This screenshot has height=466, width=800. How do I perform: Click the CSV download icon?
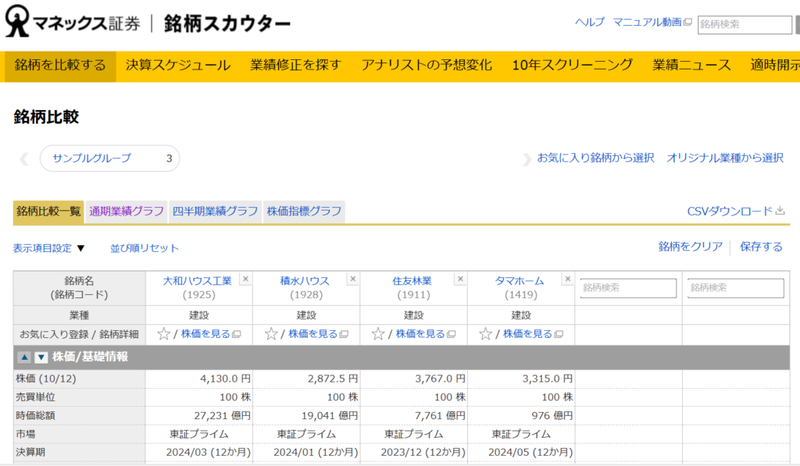(x=780, y=211)
